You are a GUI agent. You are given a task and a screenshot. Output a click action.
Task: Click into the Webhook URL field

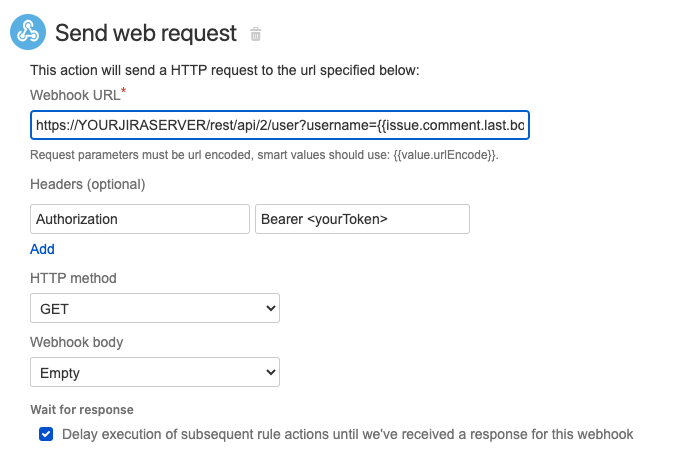coord(280,125)
